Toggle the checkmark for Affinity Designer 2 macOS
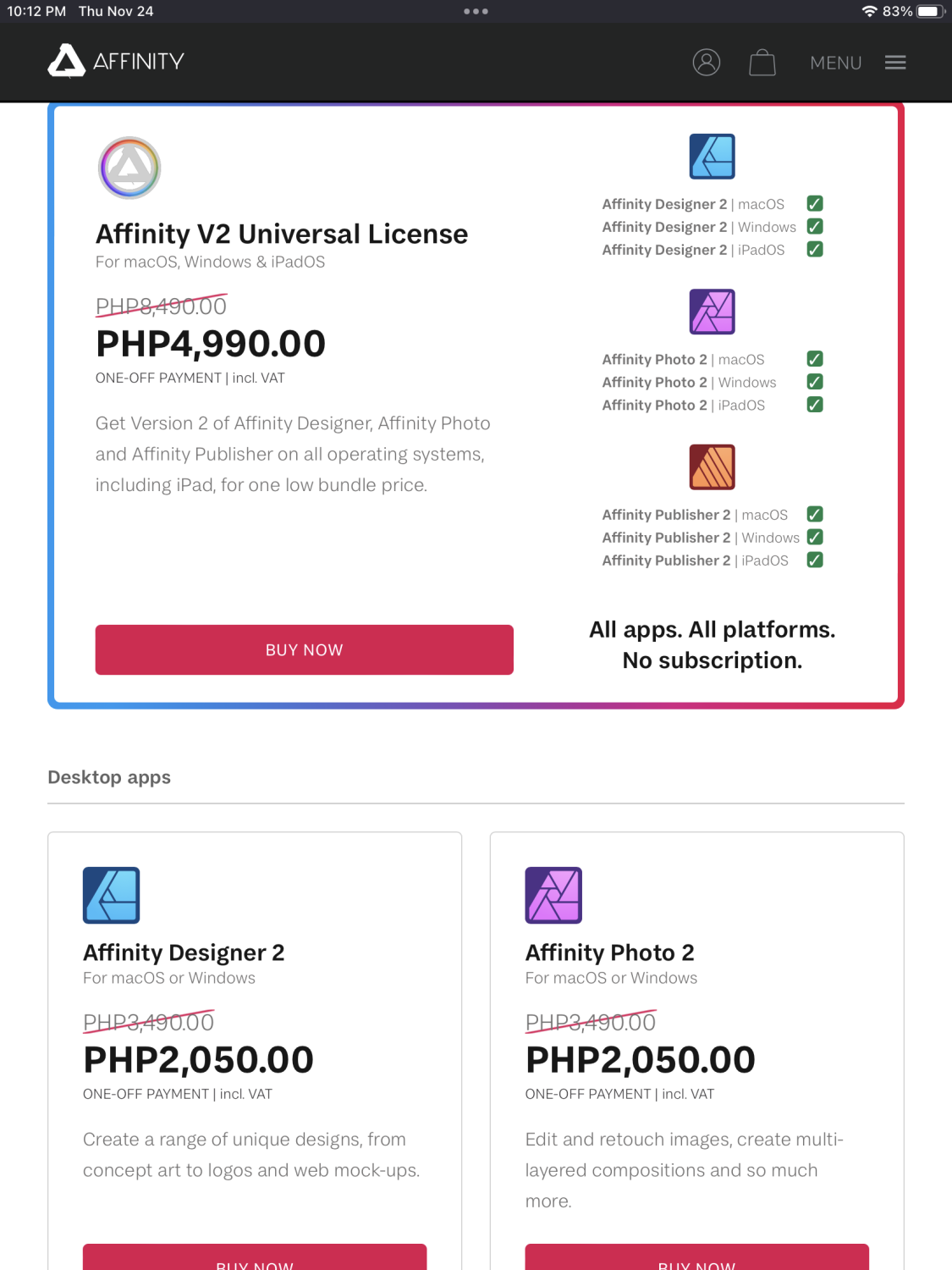This screenshot has height=1270, width=952. click(x=814, y=203)
